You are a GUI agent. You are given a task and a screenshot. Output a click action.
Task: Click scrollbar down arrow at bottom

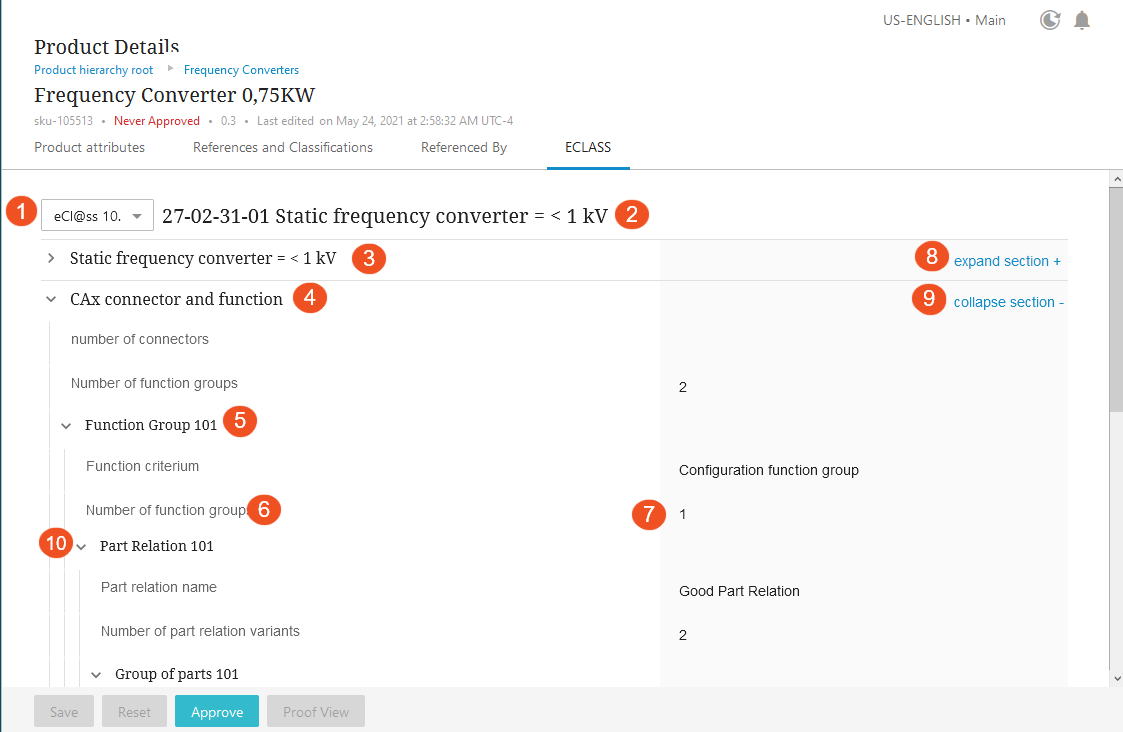tap(1116, 678)
